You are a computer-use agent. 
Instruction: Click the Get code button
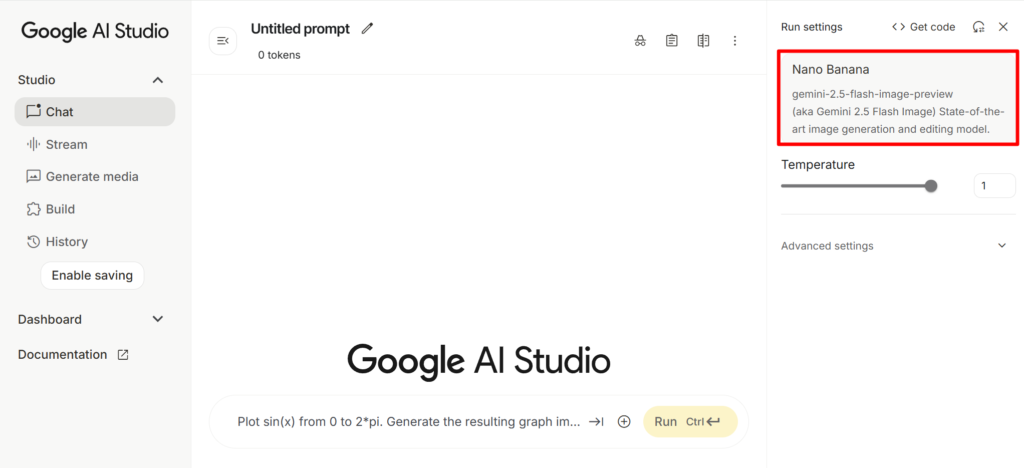point(923,27)
